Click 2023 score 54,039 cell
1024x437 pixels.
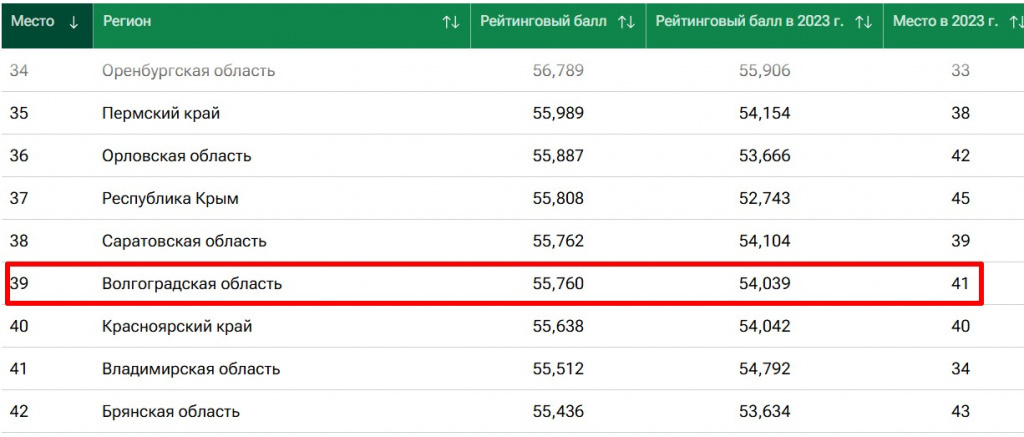tap(765, 284)
